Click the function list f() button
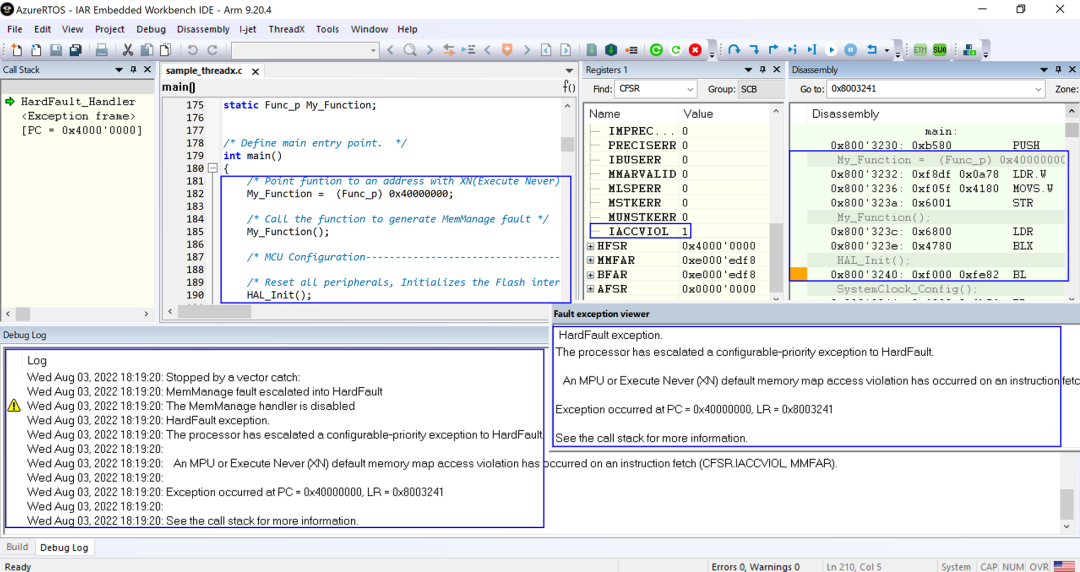 [569, 88]
